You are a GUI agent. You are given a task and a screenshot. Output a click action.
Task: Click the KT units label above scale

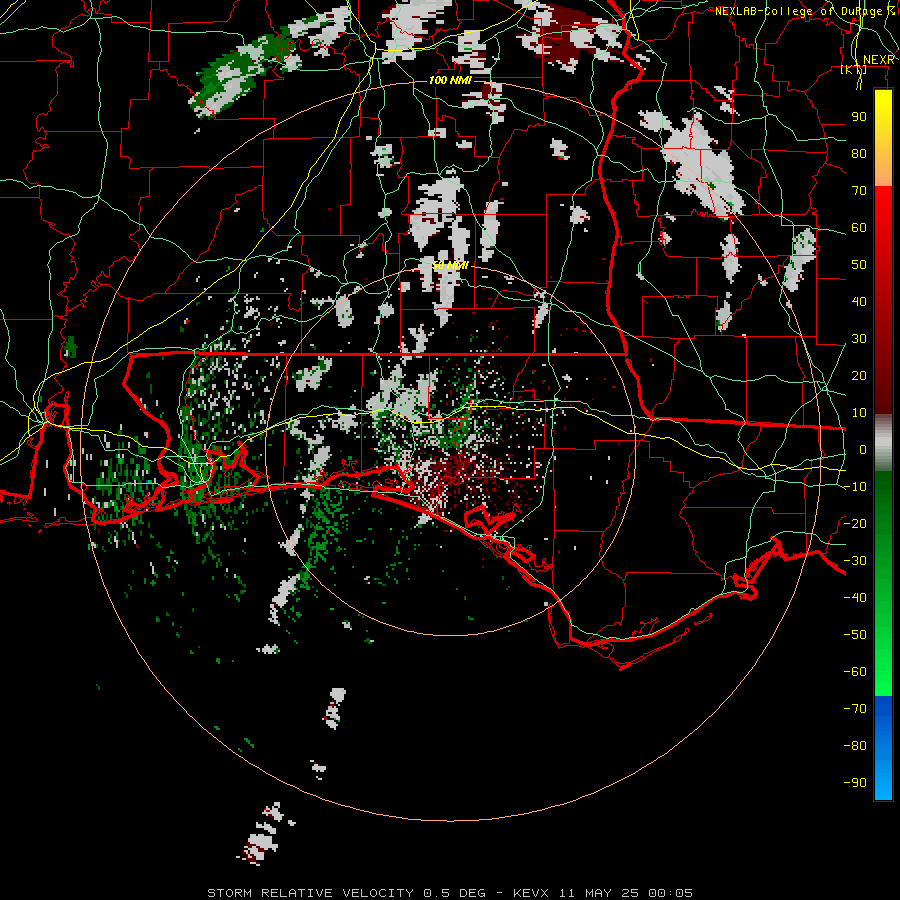(x=854, y=70)
